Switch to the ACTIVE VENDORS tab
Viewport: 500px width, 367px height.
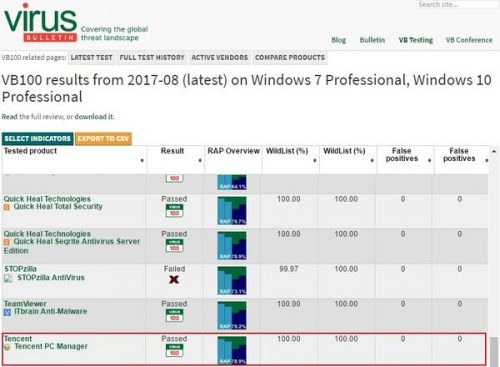coord(220,57)
